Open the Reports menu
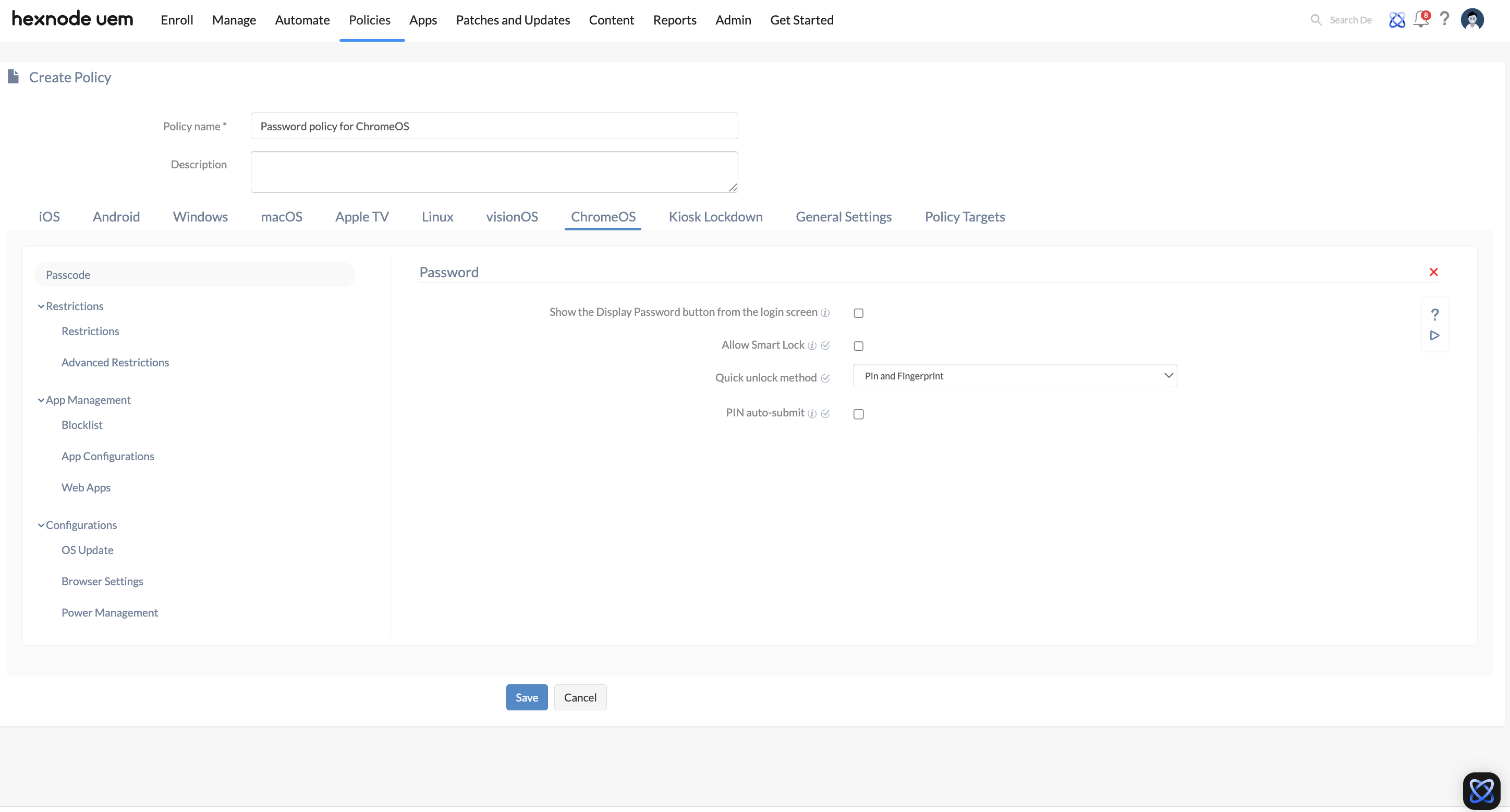This screenshot has width=1510, height=812. tap(675, 20)
